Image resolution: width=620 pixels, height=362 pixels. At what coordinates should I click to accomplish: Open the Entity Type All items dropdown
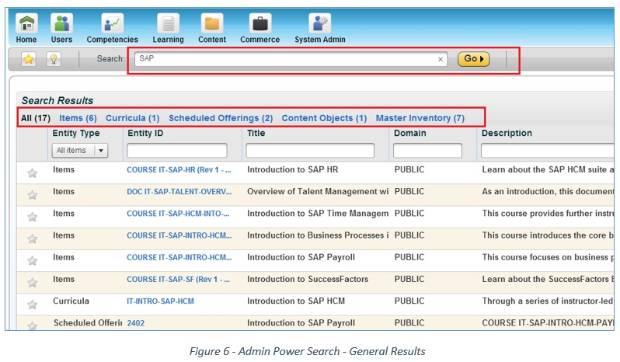click(x=80, y=150)
